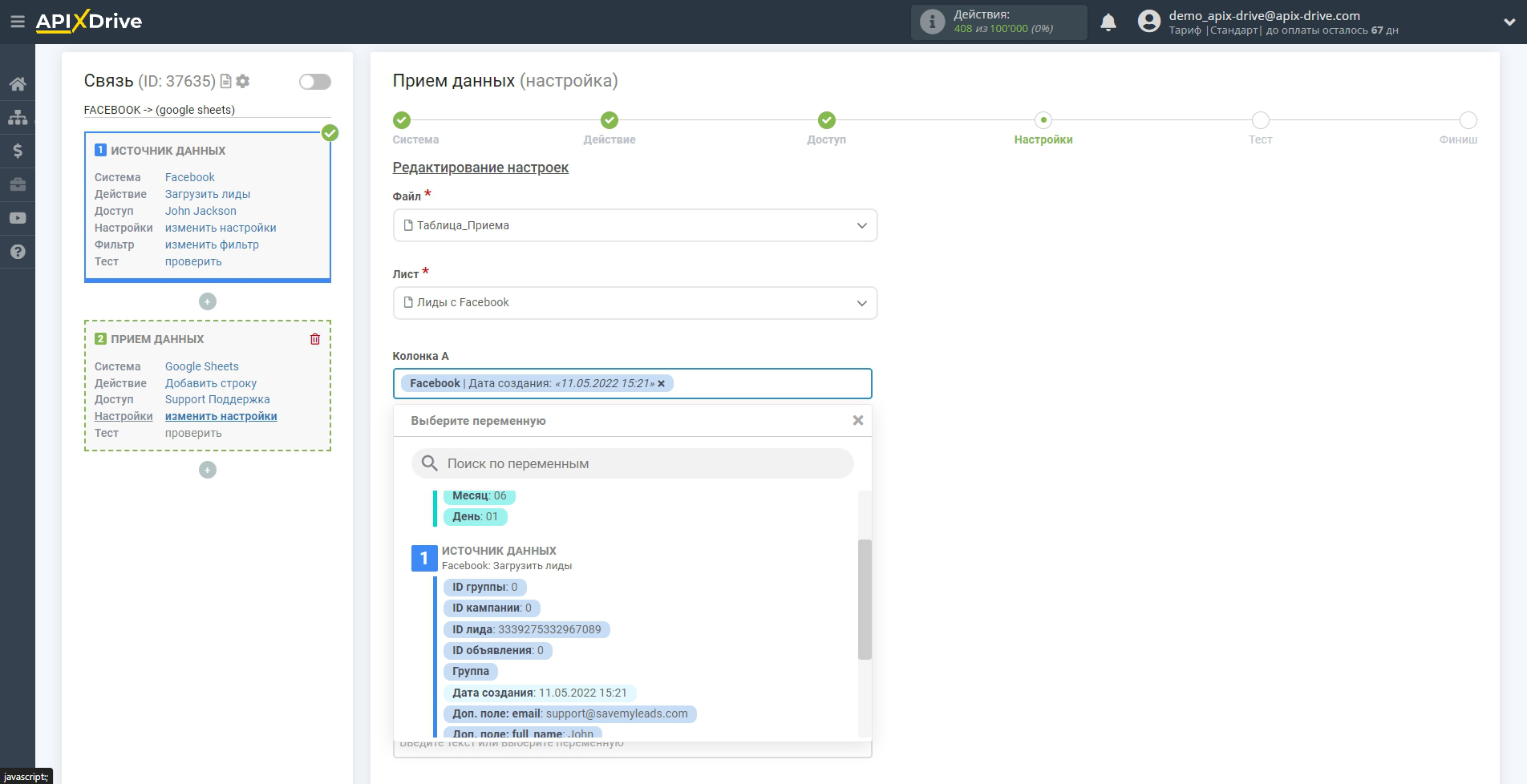This screenshot has width=1527, height=784.
Task: Click the Действия counter panel
Action: tap(999, 22)
